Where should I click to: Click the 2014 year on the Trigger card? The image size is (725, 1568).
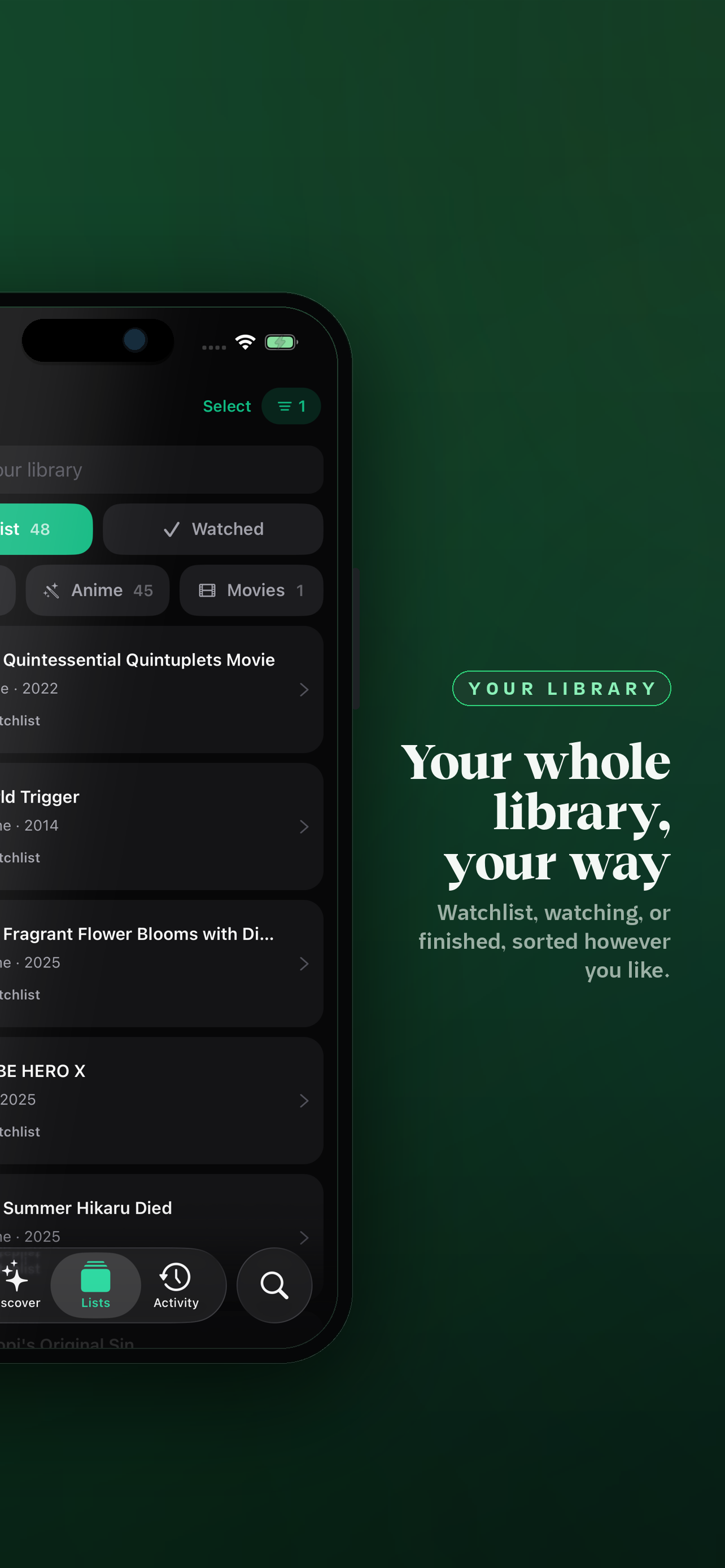(x=41, y=825)
